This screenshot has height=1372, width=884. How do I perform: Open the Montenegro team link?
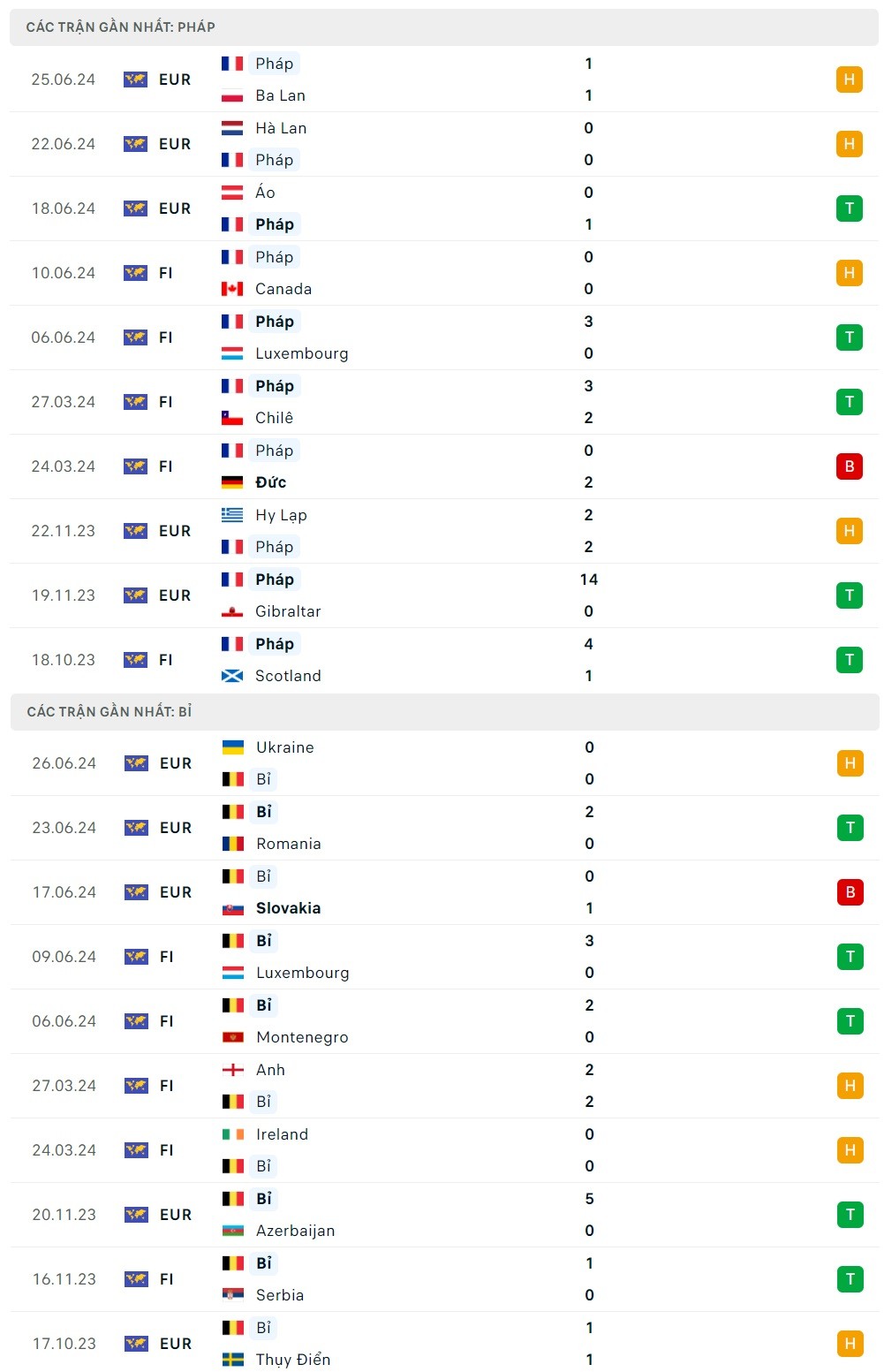302,1037
